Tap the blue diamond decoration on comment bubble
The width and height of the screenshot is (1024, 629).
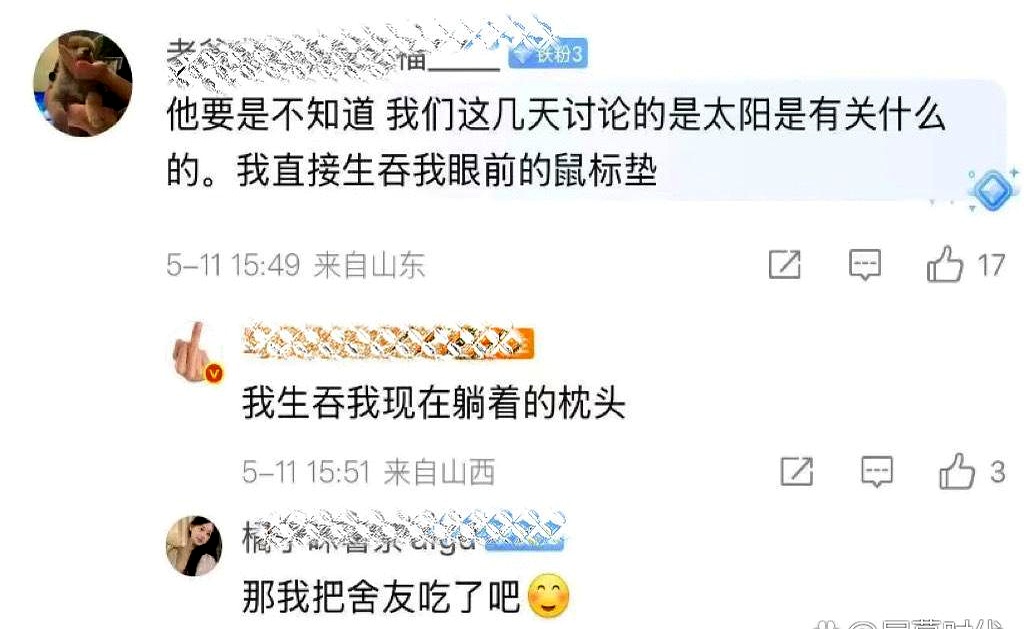click(x=993, y=189)
